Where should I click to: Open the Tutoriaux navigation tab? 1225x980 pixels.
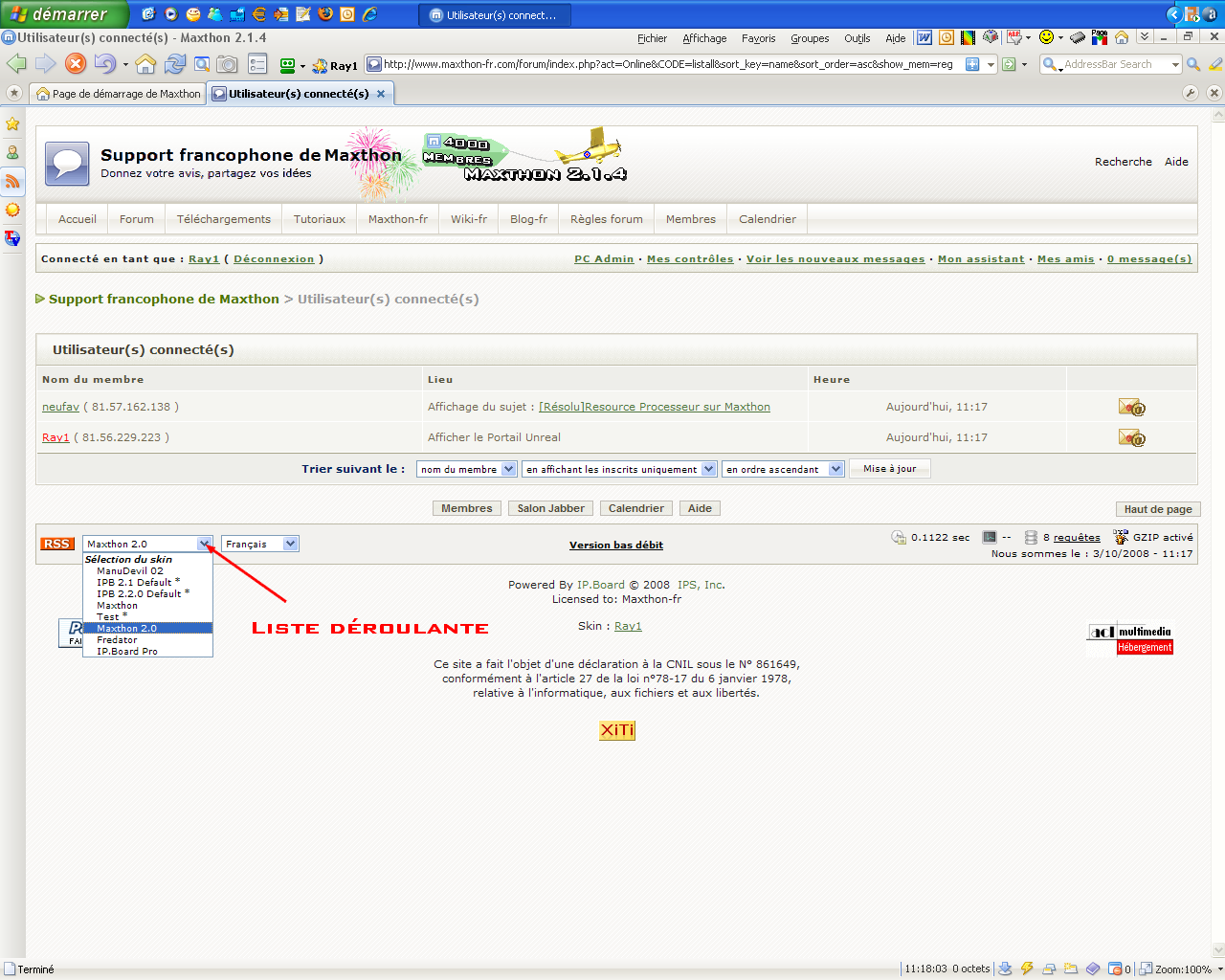click(320, 219)
